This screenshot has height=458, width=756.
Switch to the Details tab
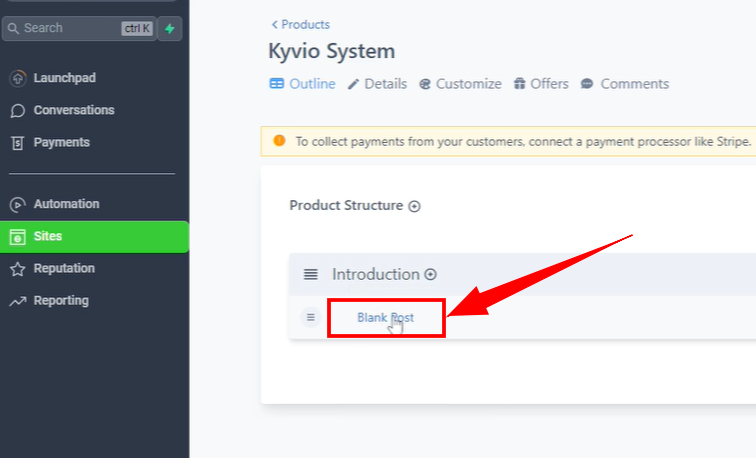(x=377, y=84)
